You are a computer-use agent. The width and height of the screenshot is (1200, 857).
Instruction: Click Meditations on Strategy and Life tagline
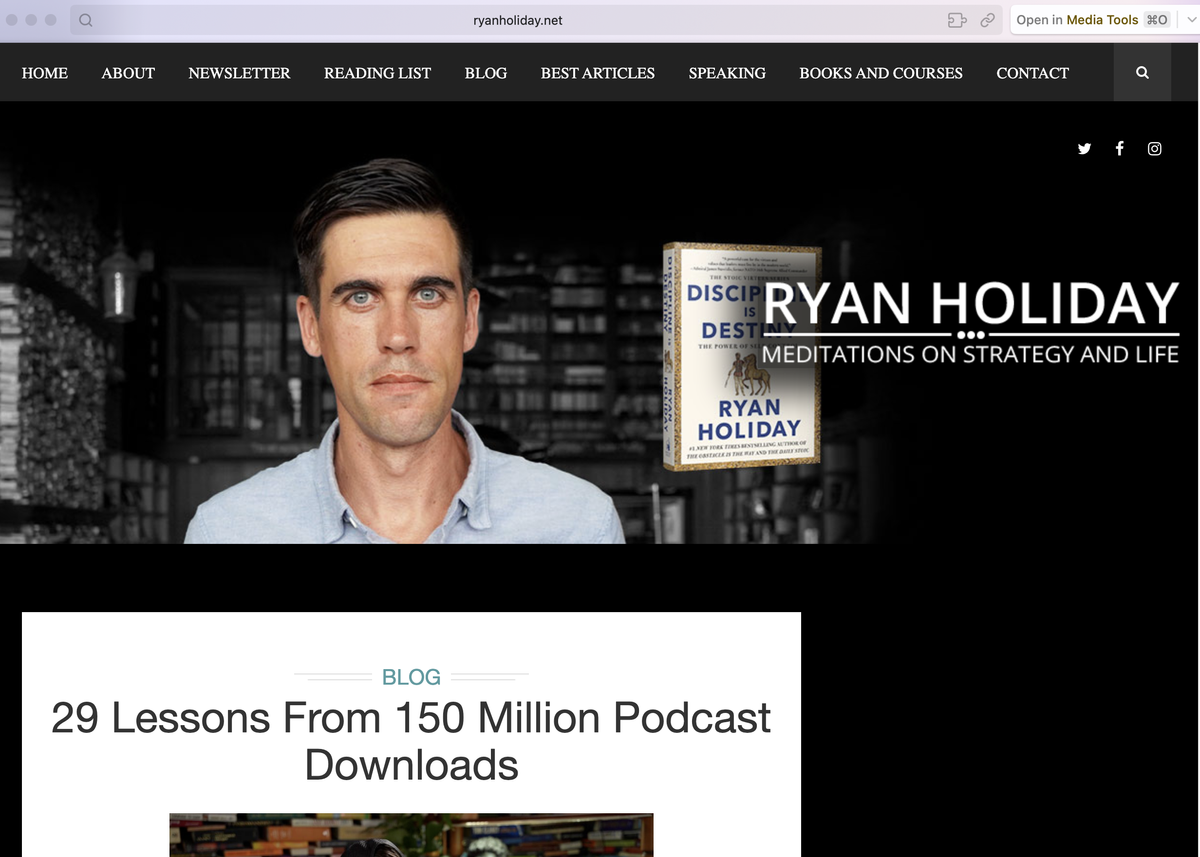coord(970,354)
